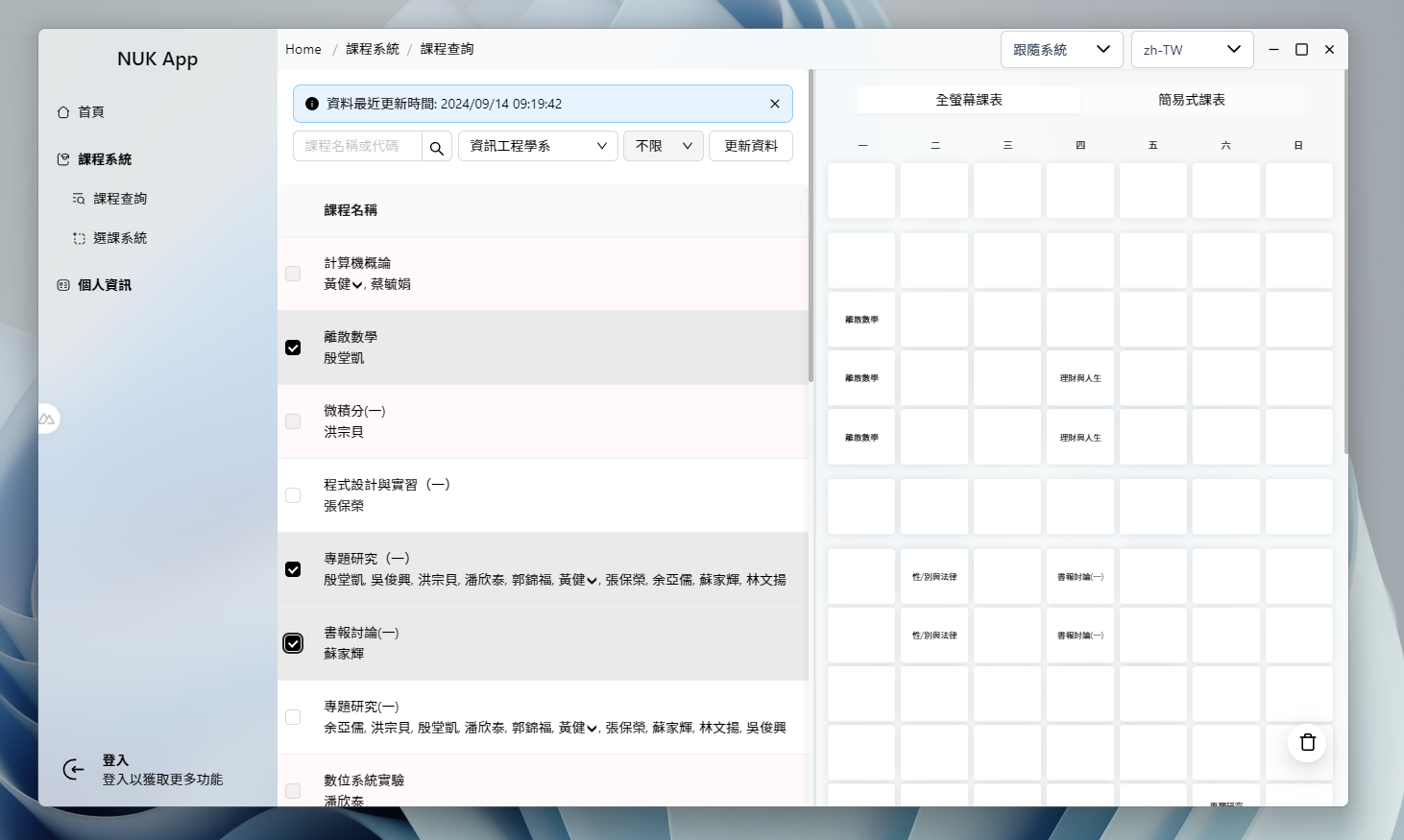
Task: Click the timetable panel scrollbar
Action: click(x=1345, y=259)
